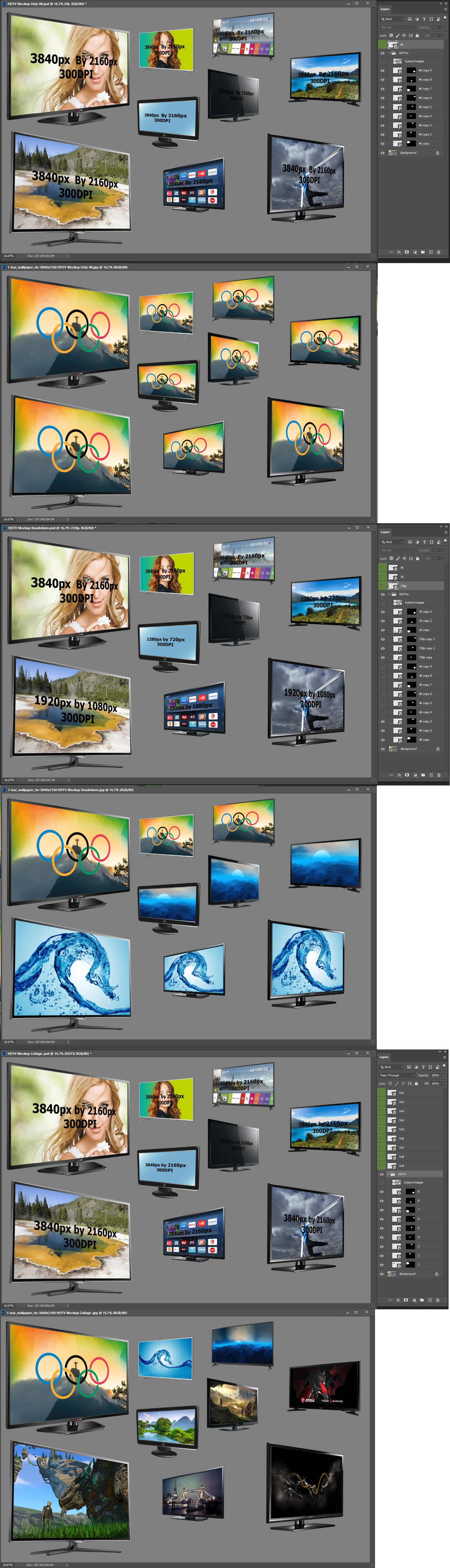Lock transparent pixels in Only 4K.psd Layers panel

click(391, 35)
